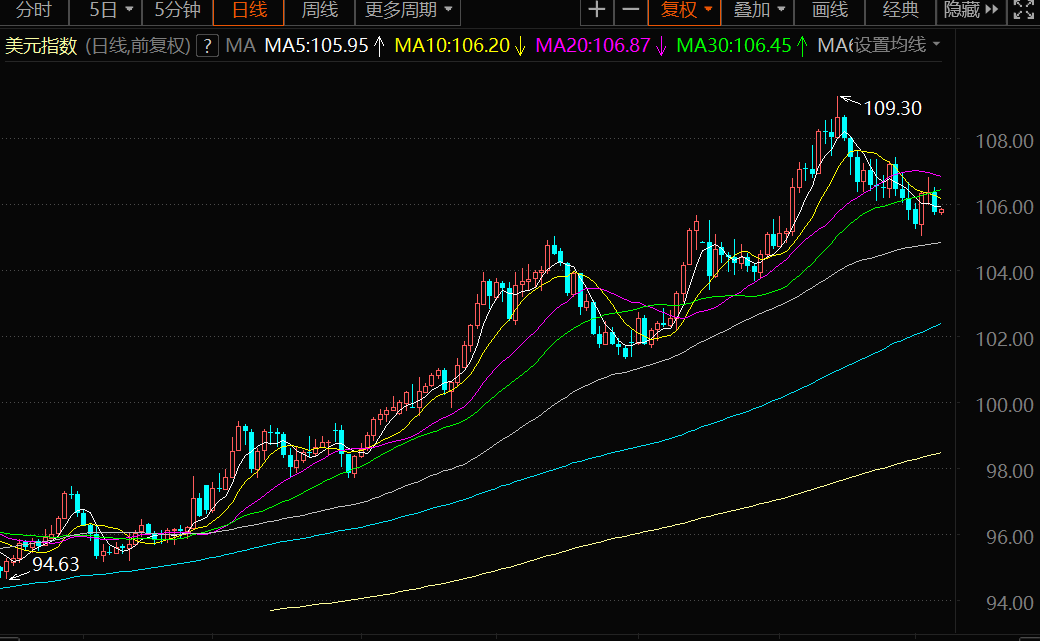Select the 日线 daily tab

pyautogui.click(x=249, y=11)
